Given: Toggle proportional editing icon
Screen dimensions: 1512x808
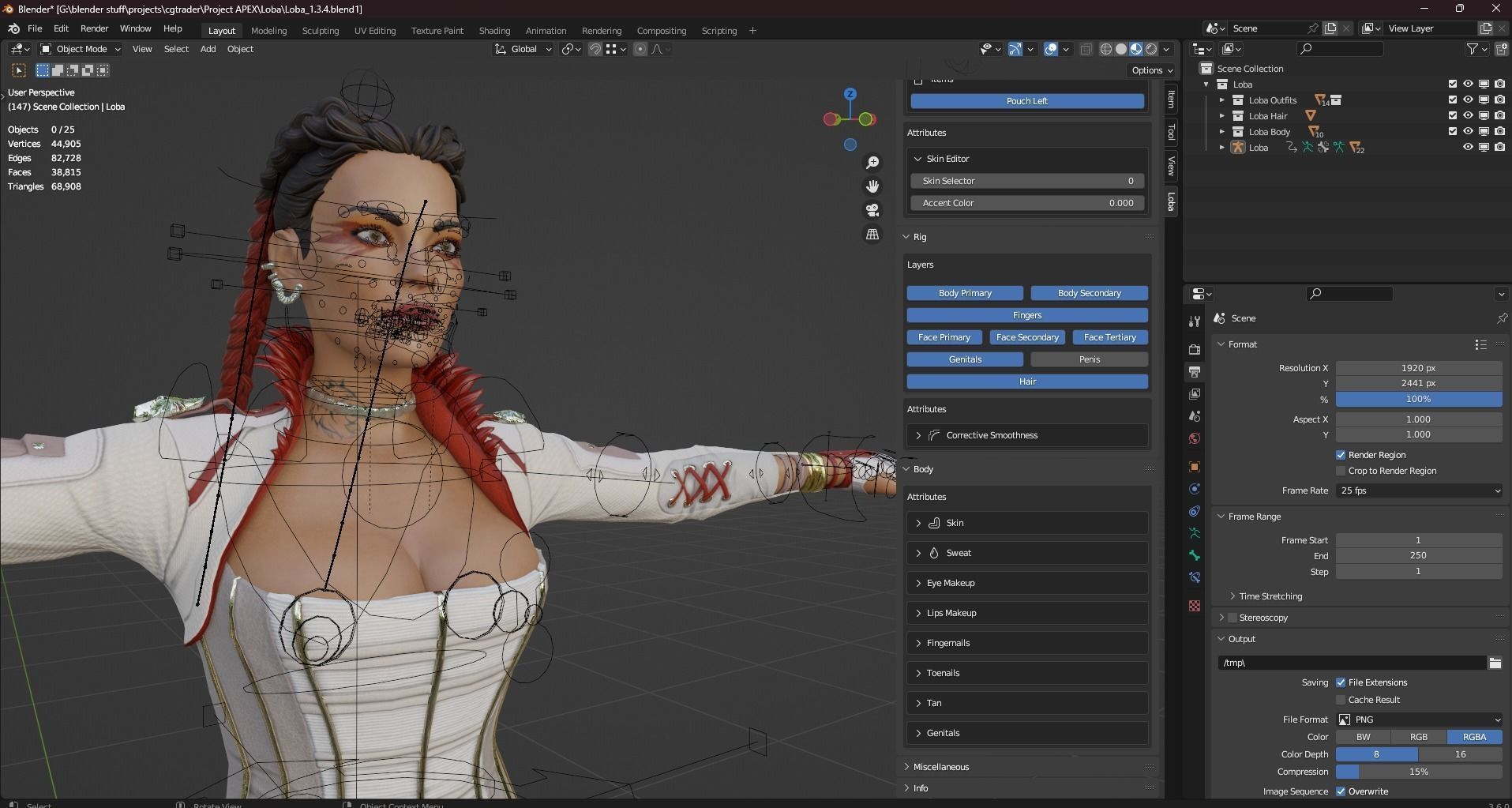Looking at the screenshot, I should tap(640, 49).
